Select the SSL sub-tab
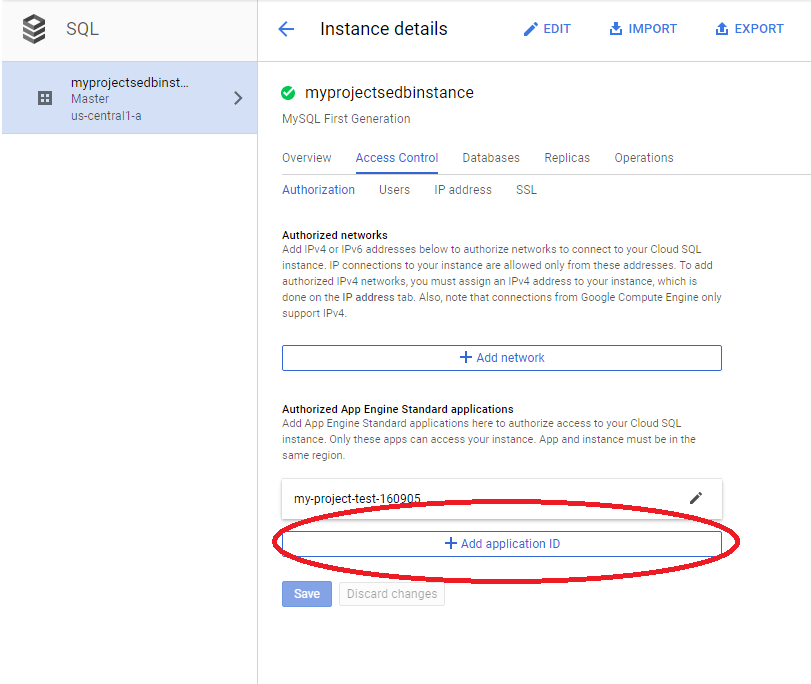 pyautogui.click(x=525, y=190)
